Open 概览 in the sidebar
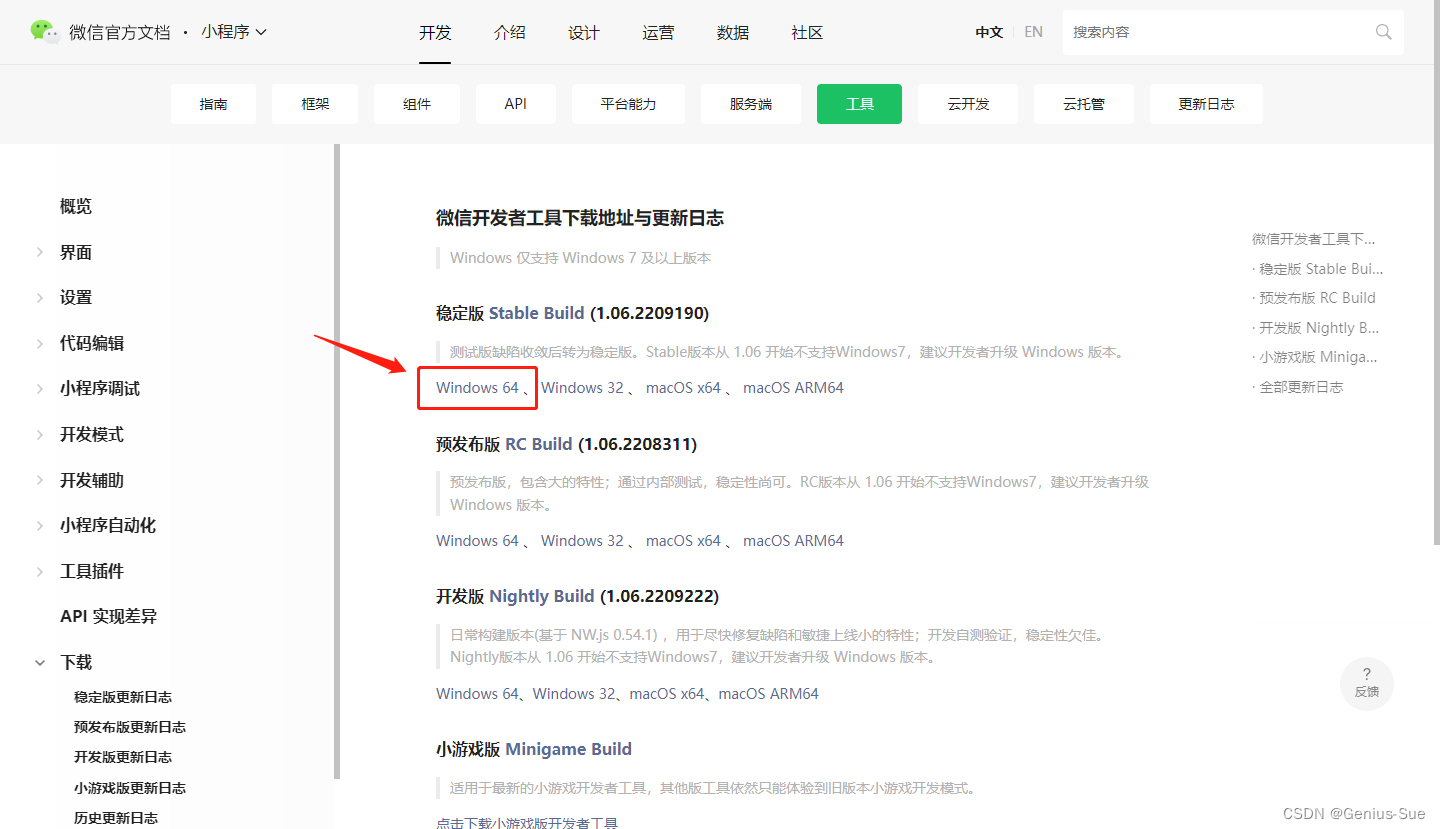Viewport: 1440px width, 829px height. tap(76, 206)
